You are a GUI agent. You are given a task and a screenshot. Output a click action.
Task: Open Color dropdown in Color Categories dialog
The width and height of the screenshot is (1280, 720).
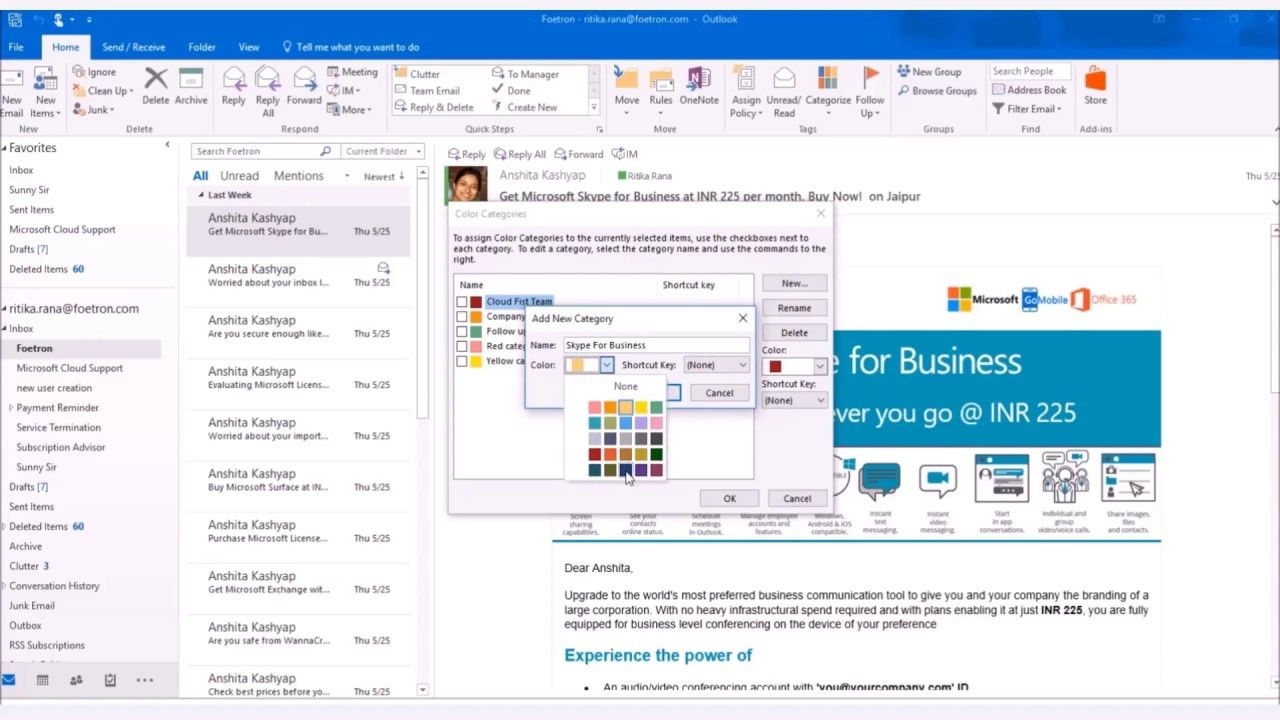pos(820,367)
